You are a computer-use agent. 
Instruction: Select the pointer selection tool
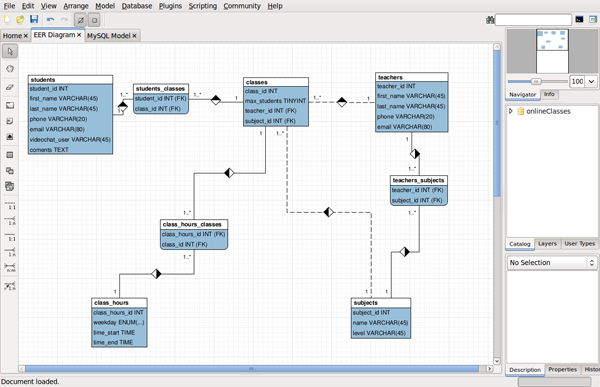click(x=10, y=51)
